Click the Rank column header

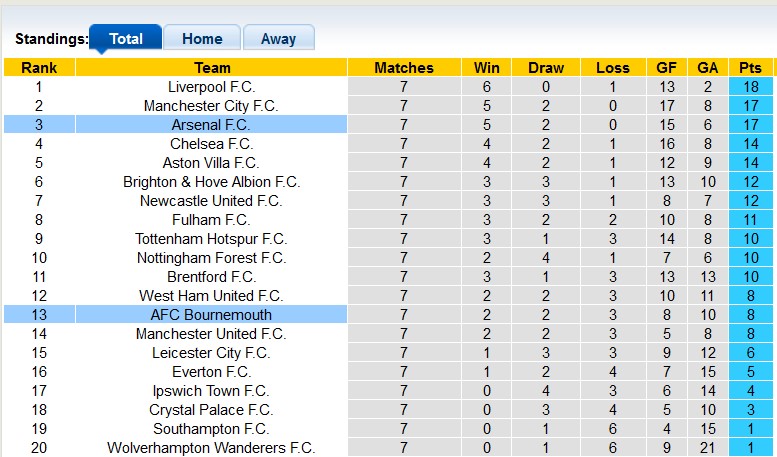pos(39,68)
